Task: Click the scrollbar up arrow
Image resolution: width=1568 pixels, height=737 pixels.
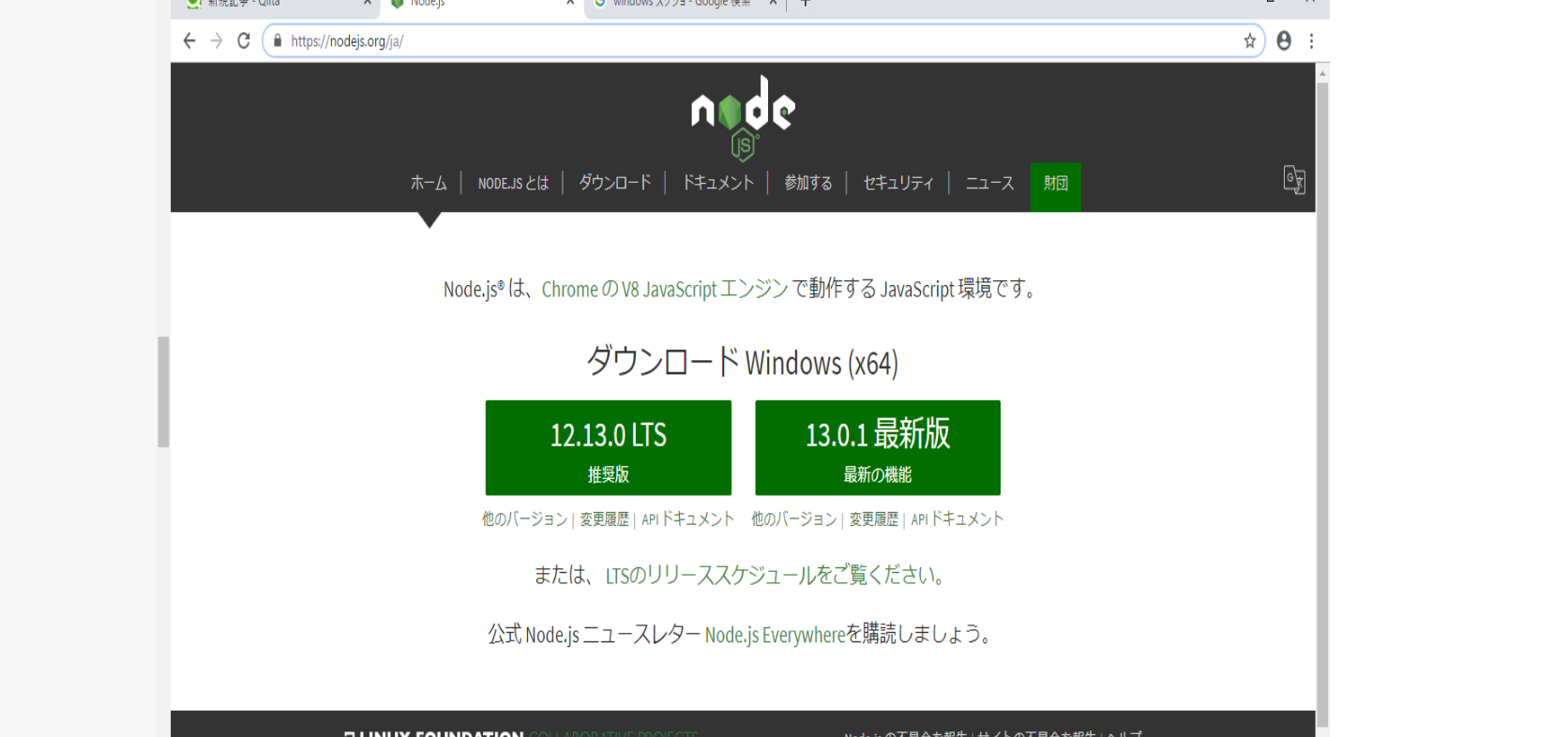Action: pyautogui.click(x=1322, y=72)
